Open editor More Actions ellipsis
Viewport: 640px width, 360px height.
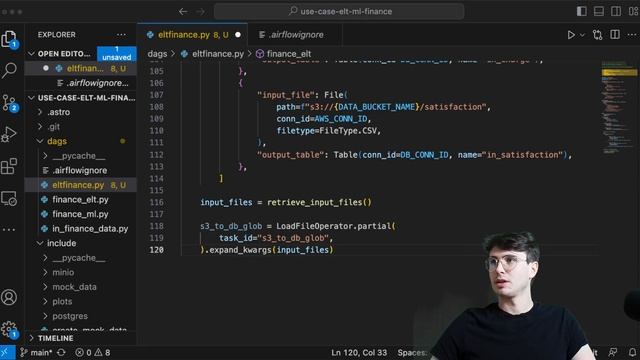pos(632,35)
